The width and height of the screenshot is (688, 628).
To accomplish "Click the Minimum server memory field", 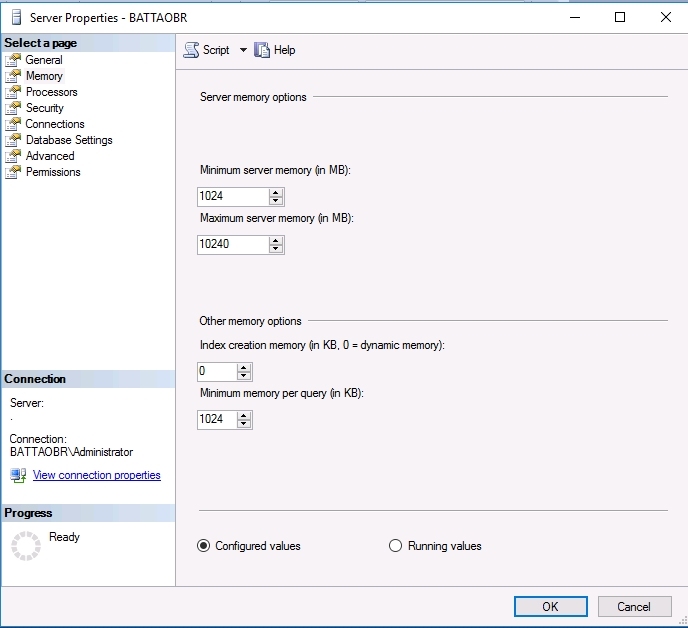I will pos(233,196).
